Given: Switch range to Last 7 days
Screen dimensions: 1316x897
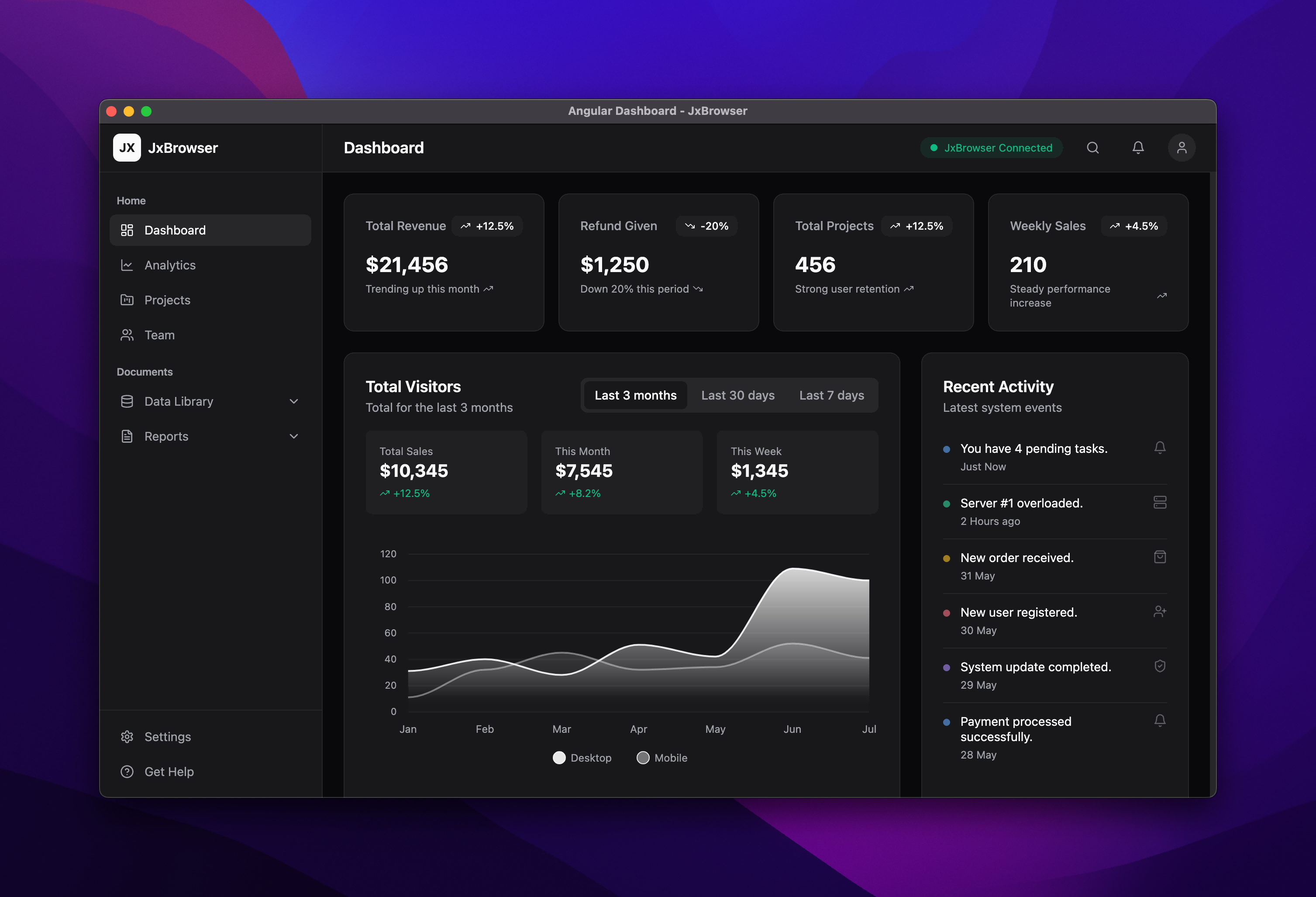Looking at the screenshot, I should (x=831, y=395).
